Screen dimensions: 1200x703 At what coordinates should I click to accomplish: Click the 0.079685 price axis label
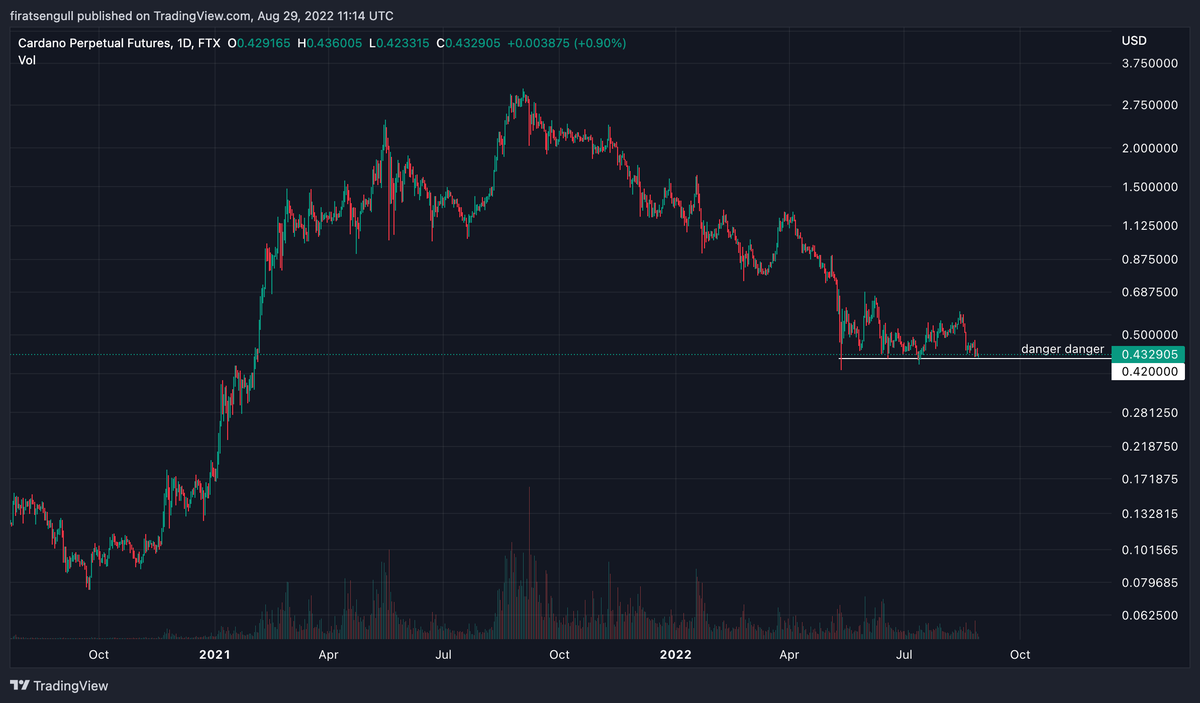[1150, 582]
